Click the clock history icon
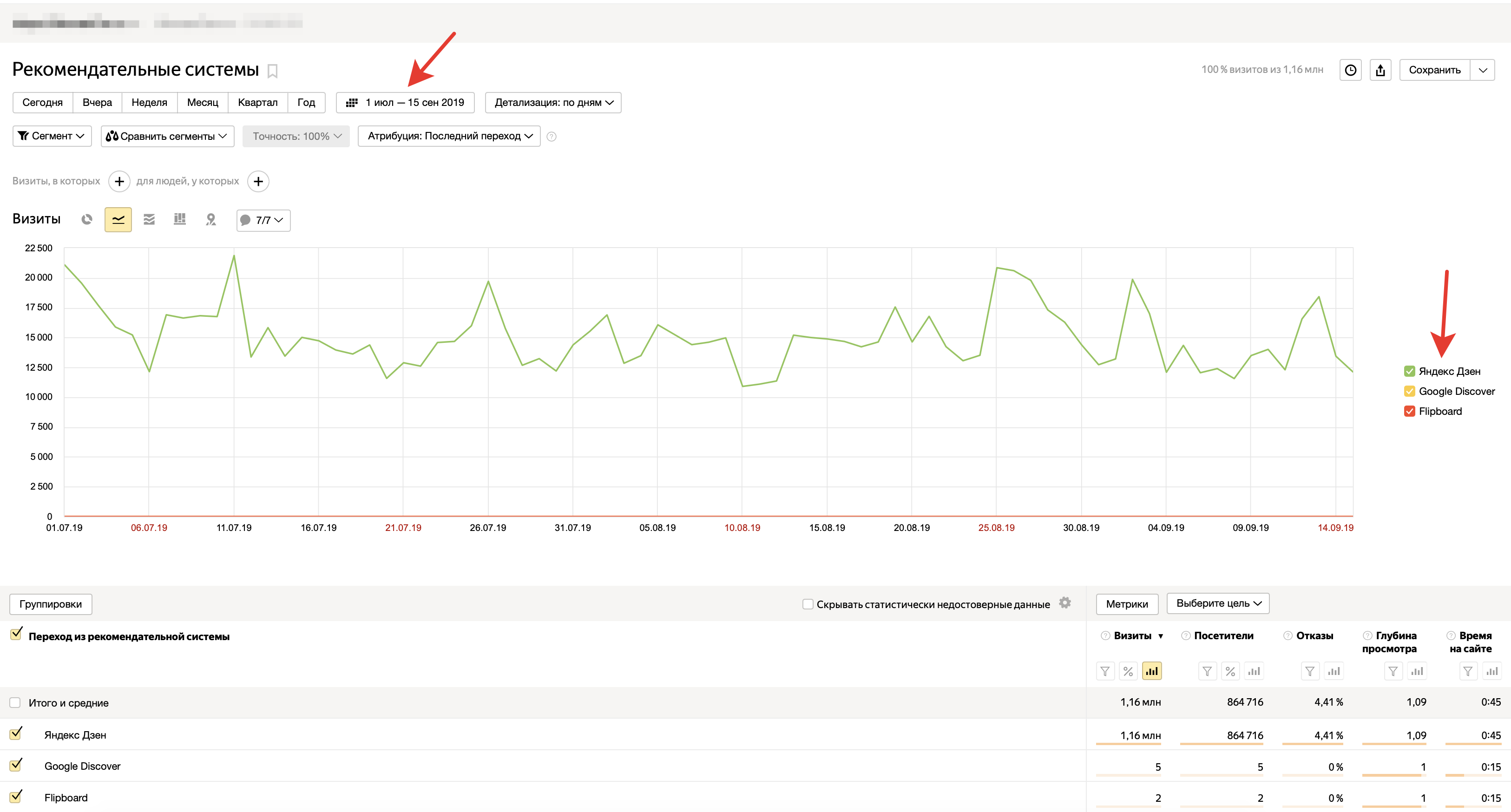 pyautogui.click(x=1350, y=70)
